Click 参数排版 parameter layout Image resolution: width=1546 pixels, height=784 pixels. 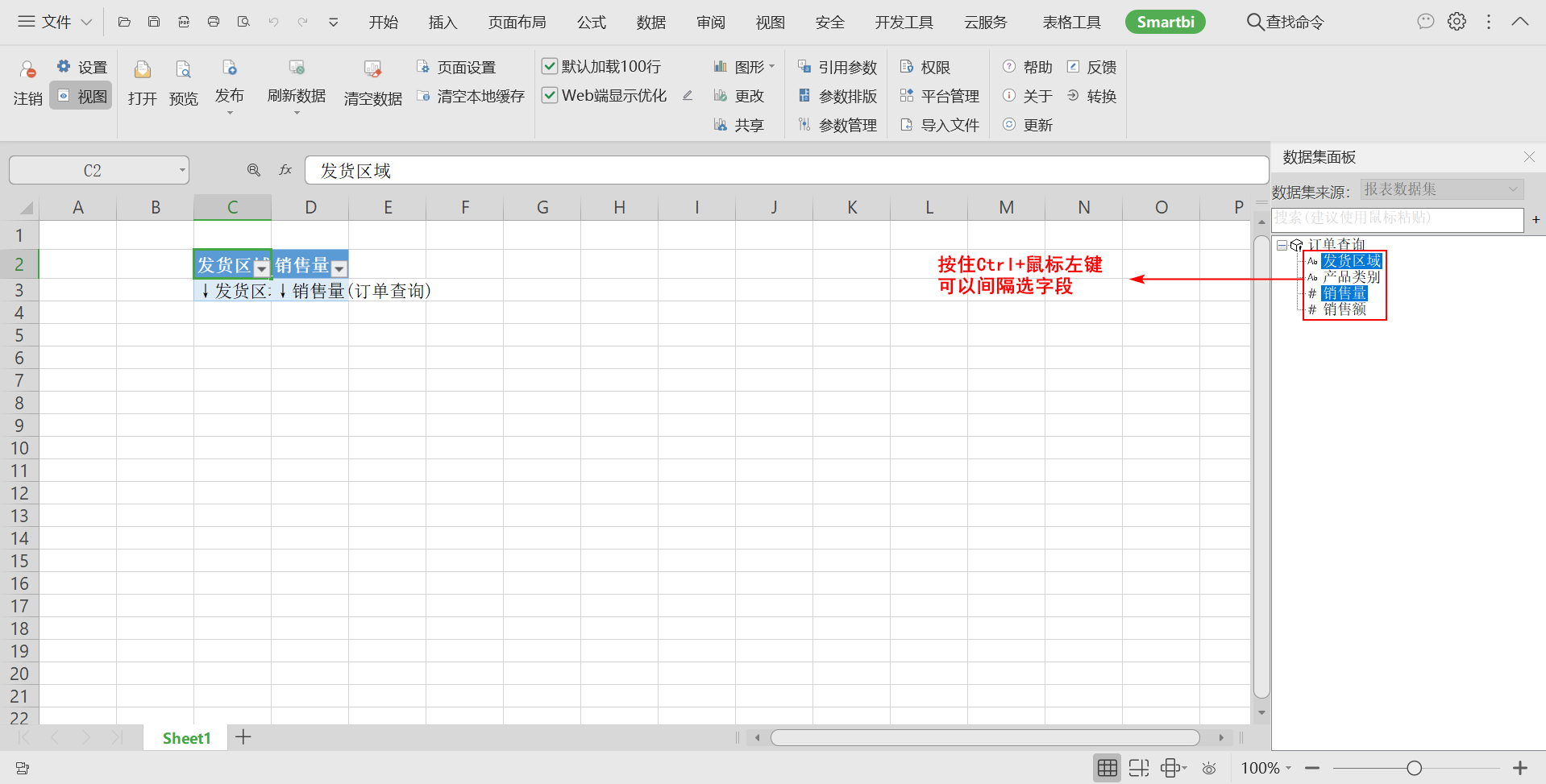pyautogui.click(x=837, y=96)
